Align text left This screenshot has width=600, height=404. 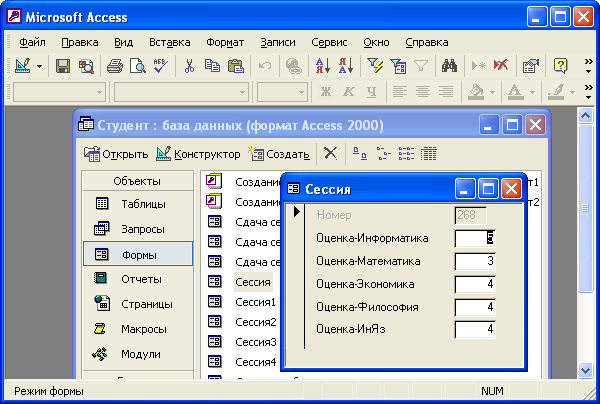[x=399, y=92]
